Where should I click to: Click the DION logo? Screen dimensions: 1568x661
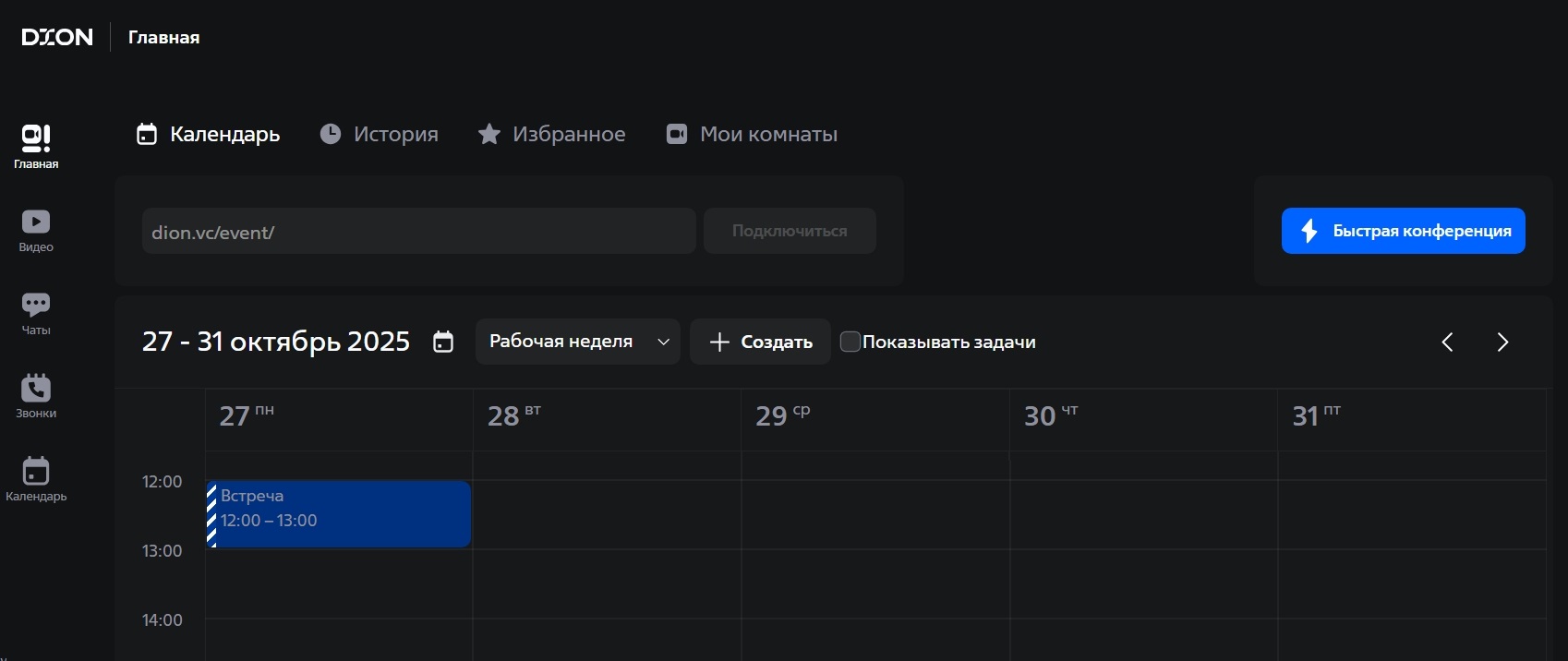tap(57, 37)
